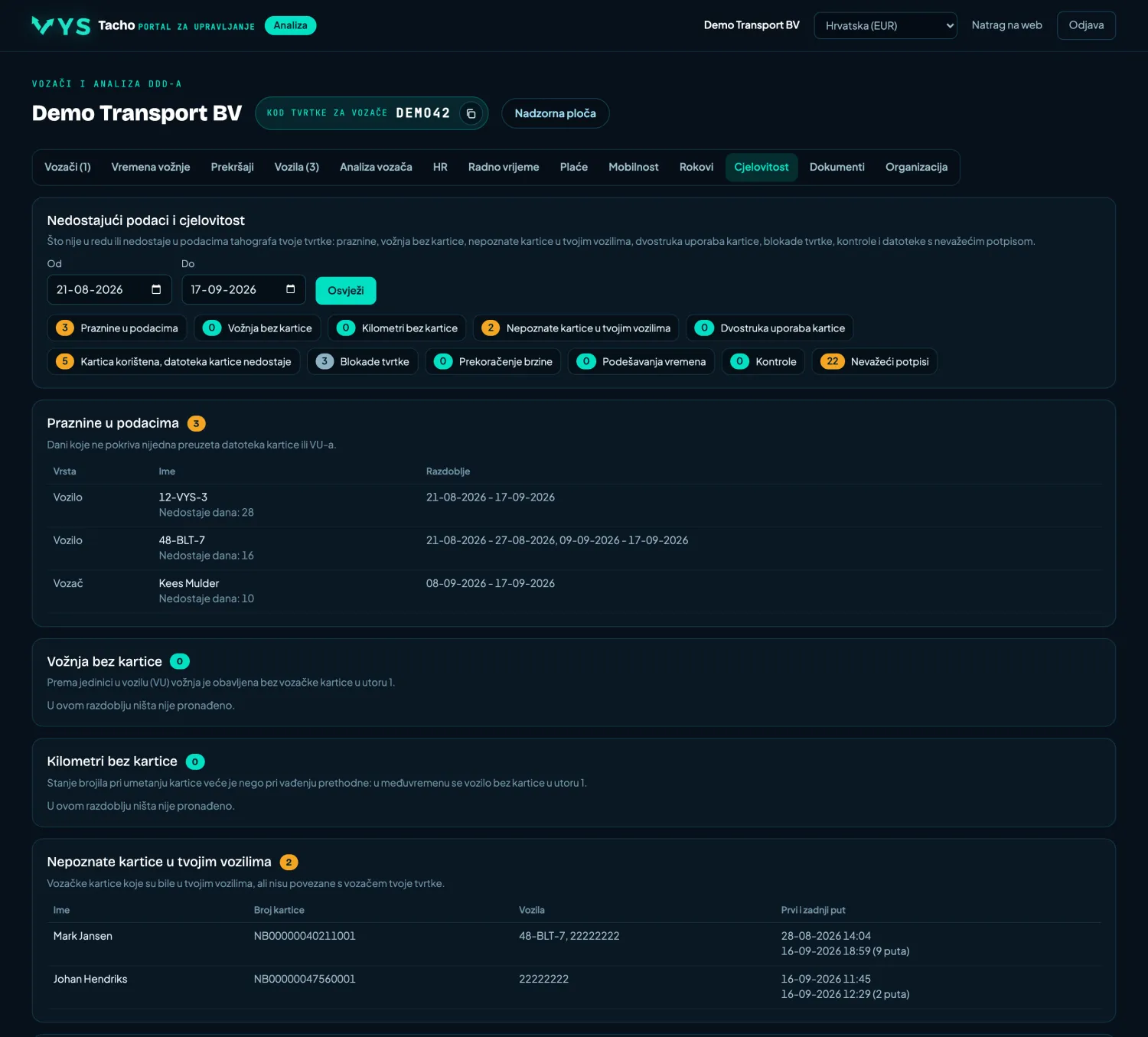
Task: Click Nedostaje dana: 28 text
Action: click(207, 513)
